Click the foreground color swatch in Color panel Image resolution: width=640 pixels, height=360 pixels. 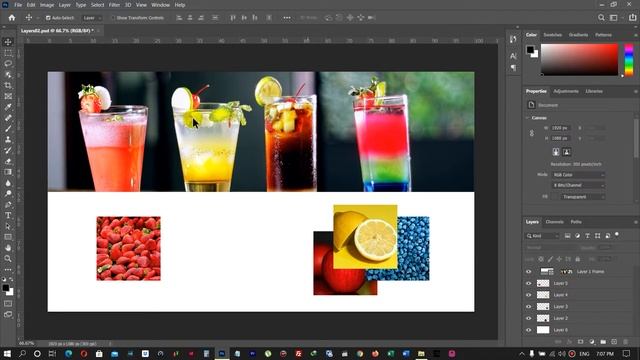[530, 50]
